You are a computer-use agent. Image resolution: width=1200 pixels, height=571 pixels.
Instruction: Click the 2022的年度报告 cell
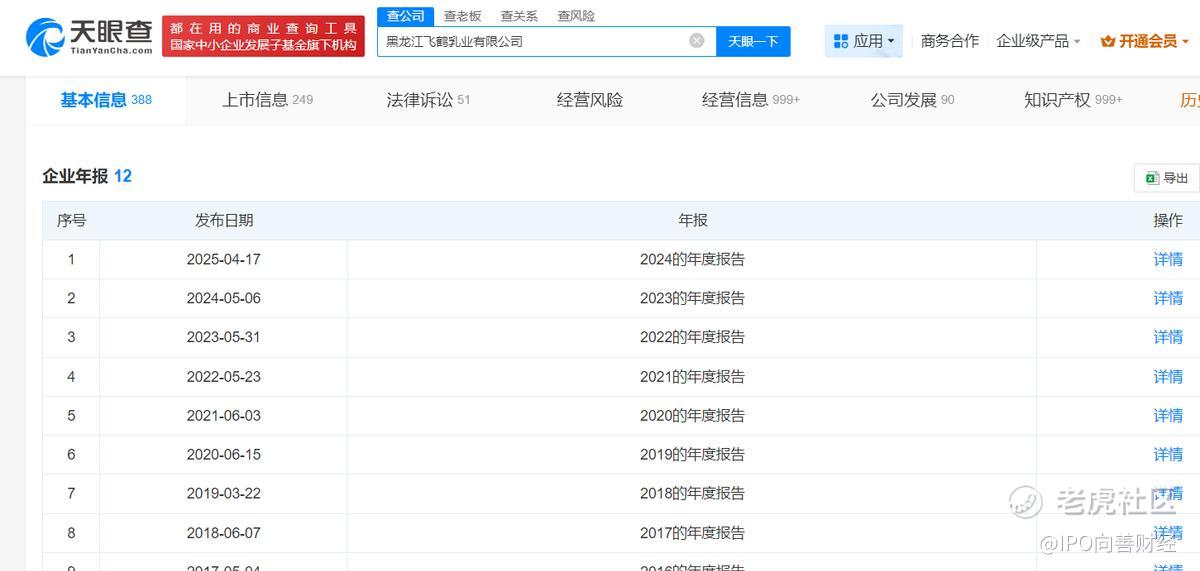coord(692,337)
